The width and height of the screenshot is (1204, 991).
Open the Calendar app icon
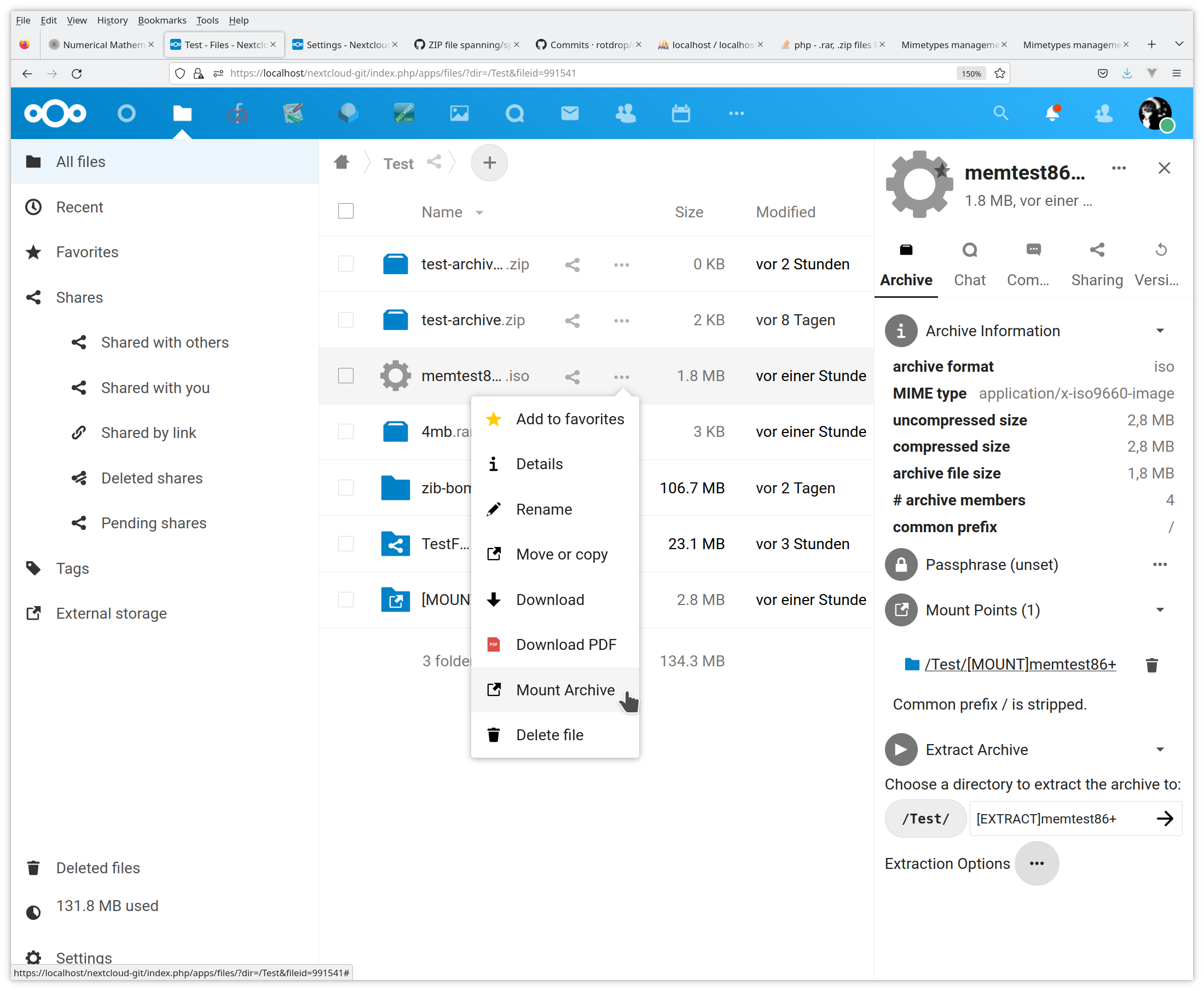(681, 113)
